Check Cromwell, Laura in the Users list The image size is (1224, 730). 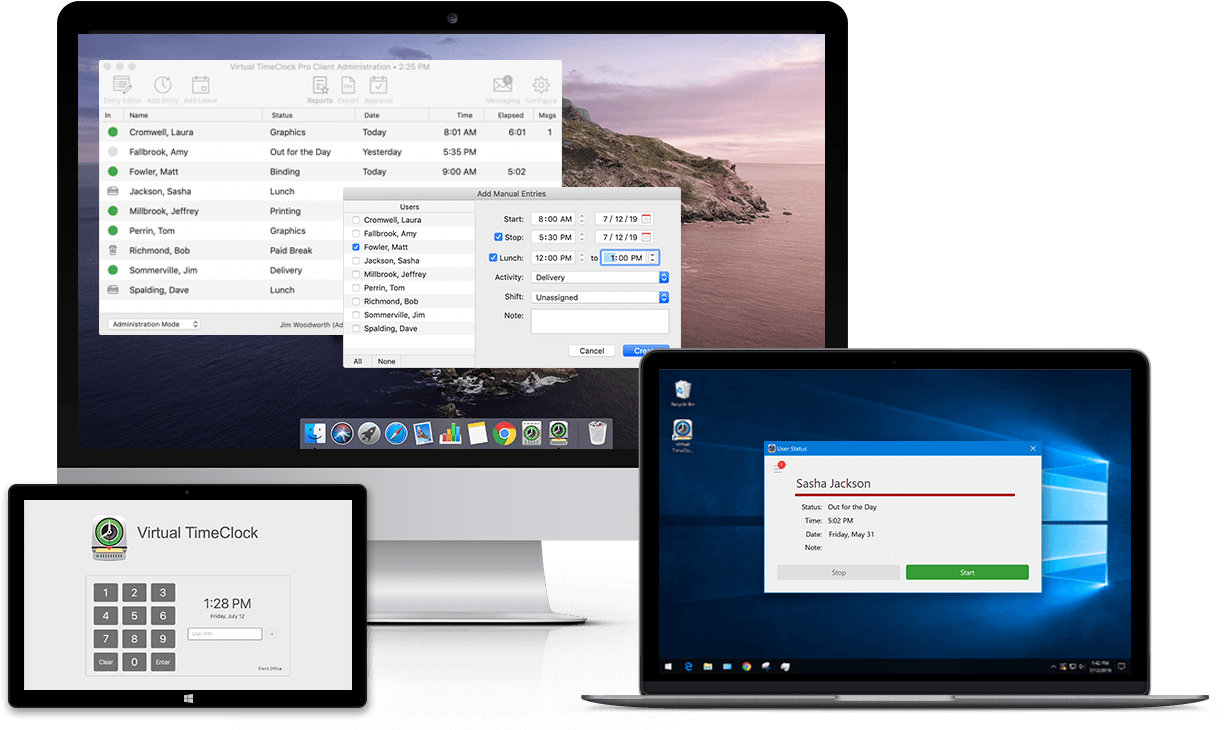pos(357,220)
